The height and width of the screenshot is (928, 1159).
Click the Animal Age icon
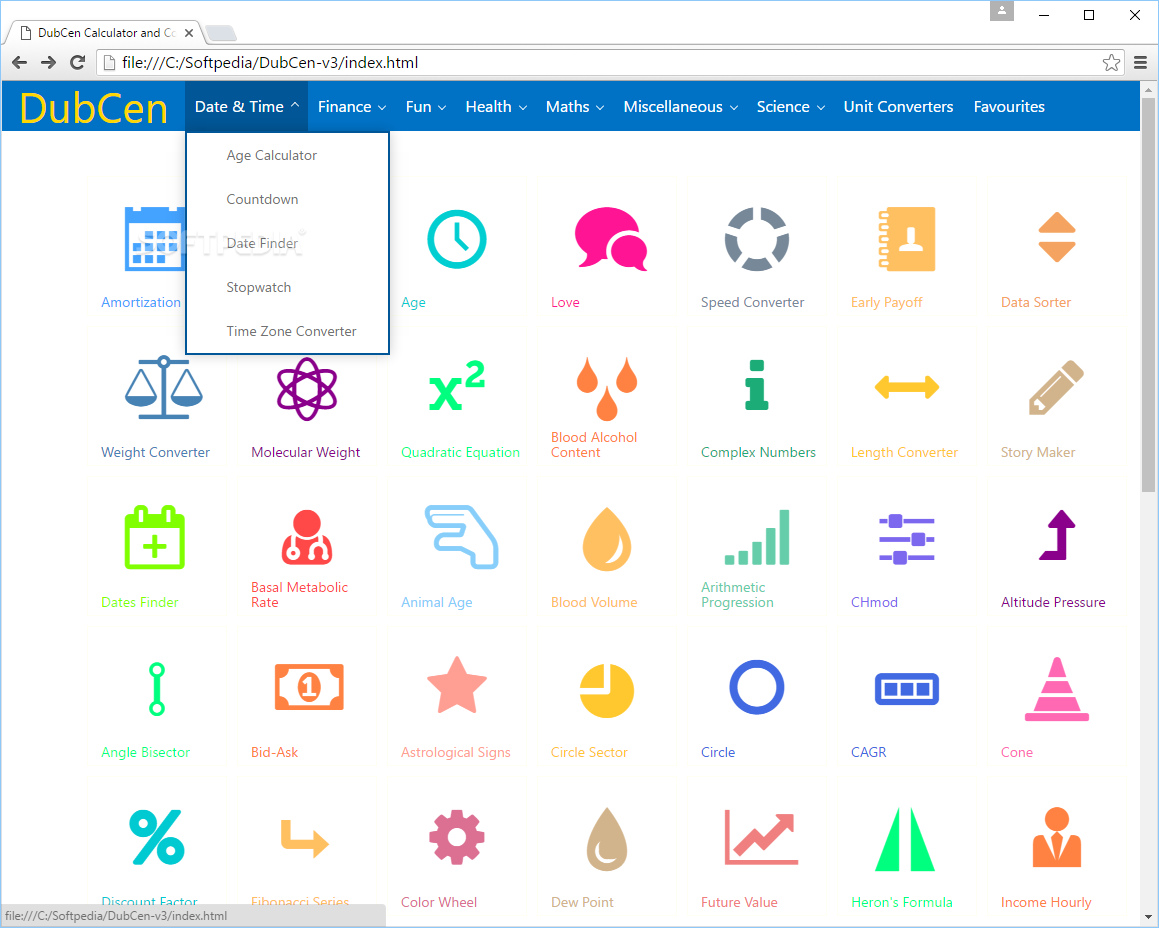coord(462,537)
